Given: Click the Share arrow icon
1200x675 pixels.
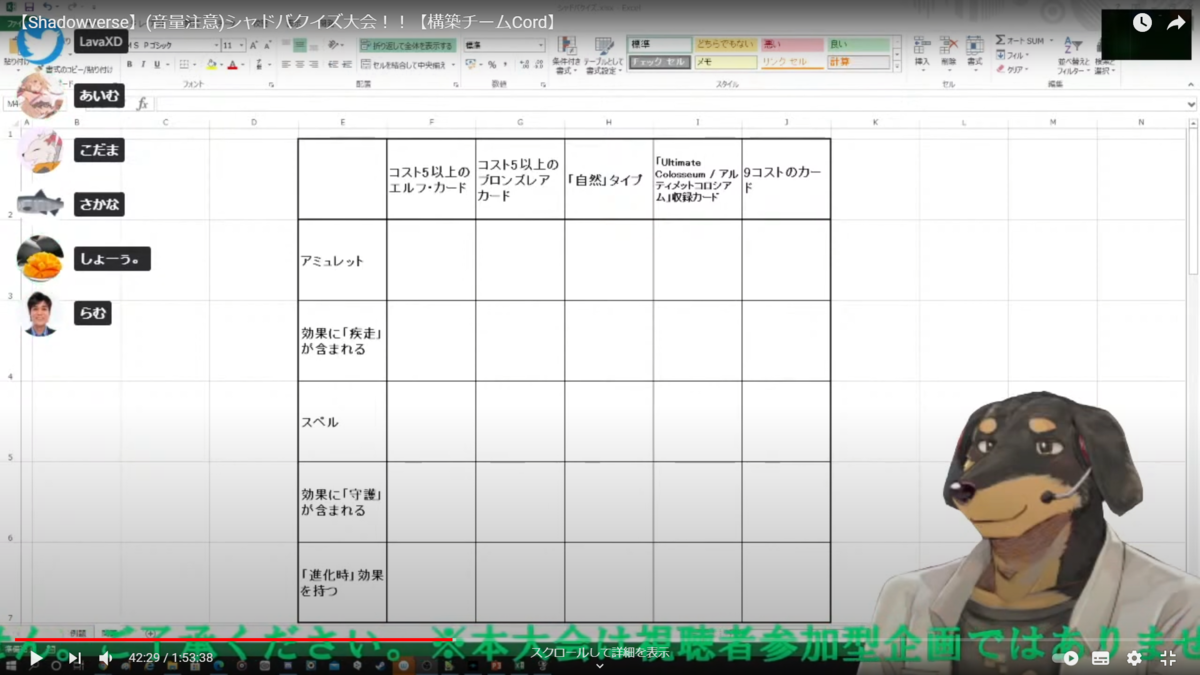Looking at the screenshot, I should click(x=1176, y=22).
